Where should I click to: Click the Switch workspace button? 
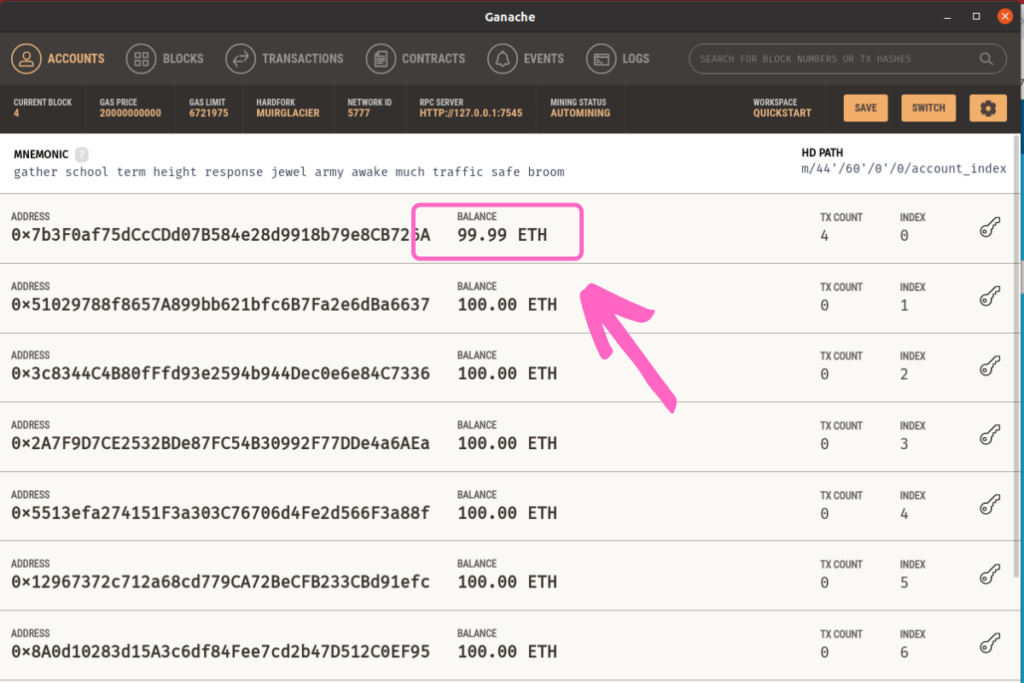(928, 108)
